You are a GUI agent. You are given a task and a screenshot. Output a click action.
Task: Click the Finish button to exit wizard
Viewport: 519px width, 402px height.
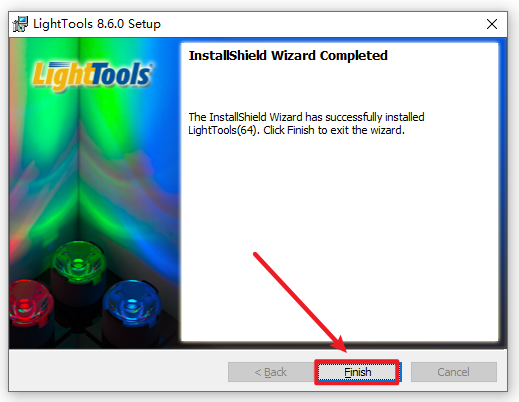357,372
